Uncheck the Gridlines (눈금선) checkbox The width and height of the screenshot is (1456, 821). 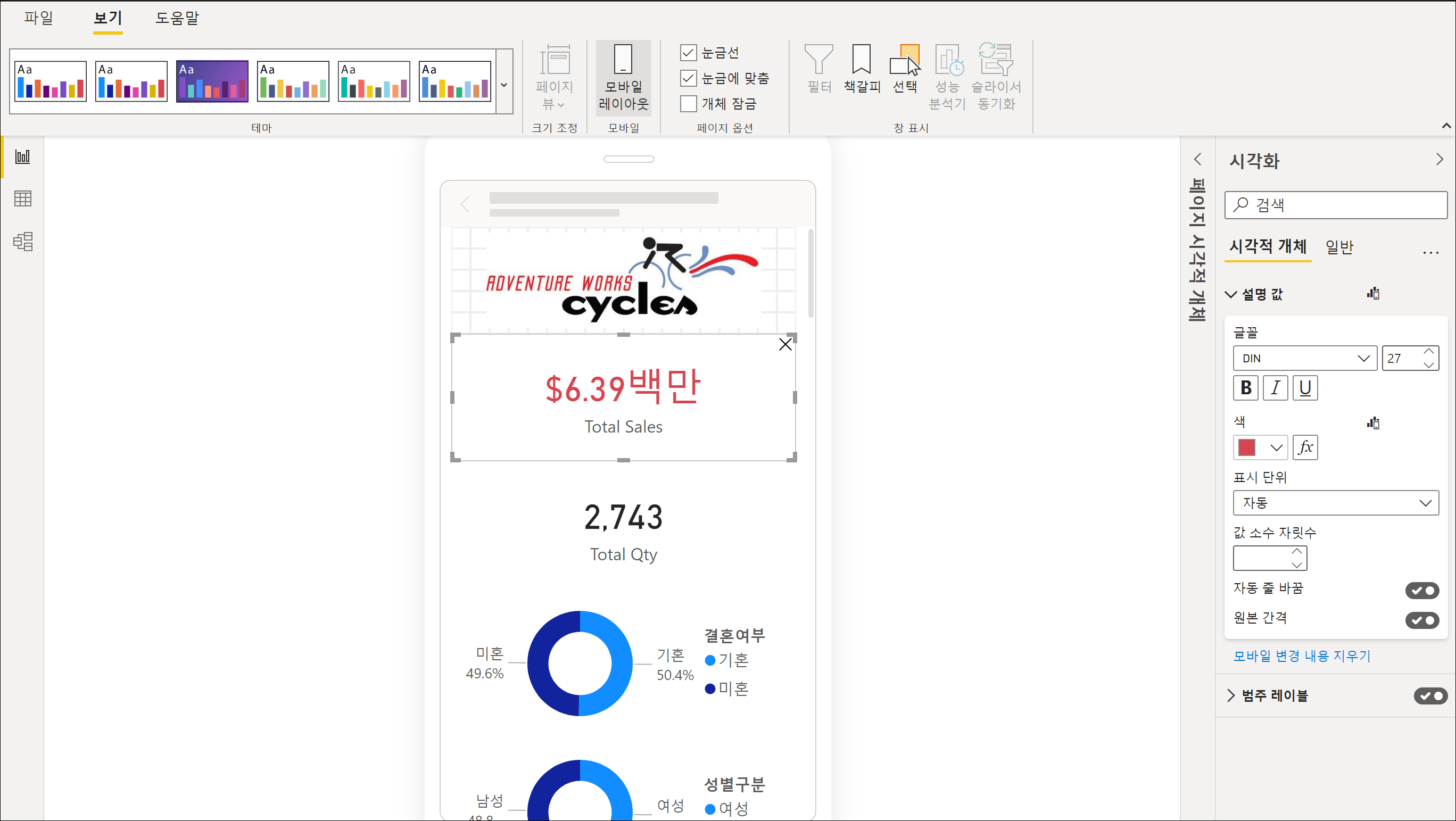coord(688,53)
